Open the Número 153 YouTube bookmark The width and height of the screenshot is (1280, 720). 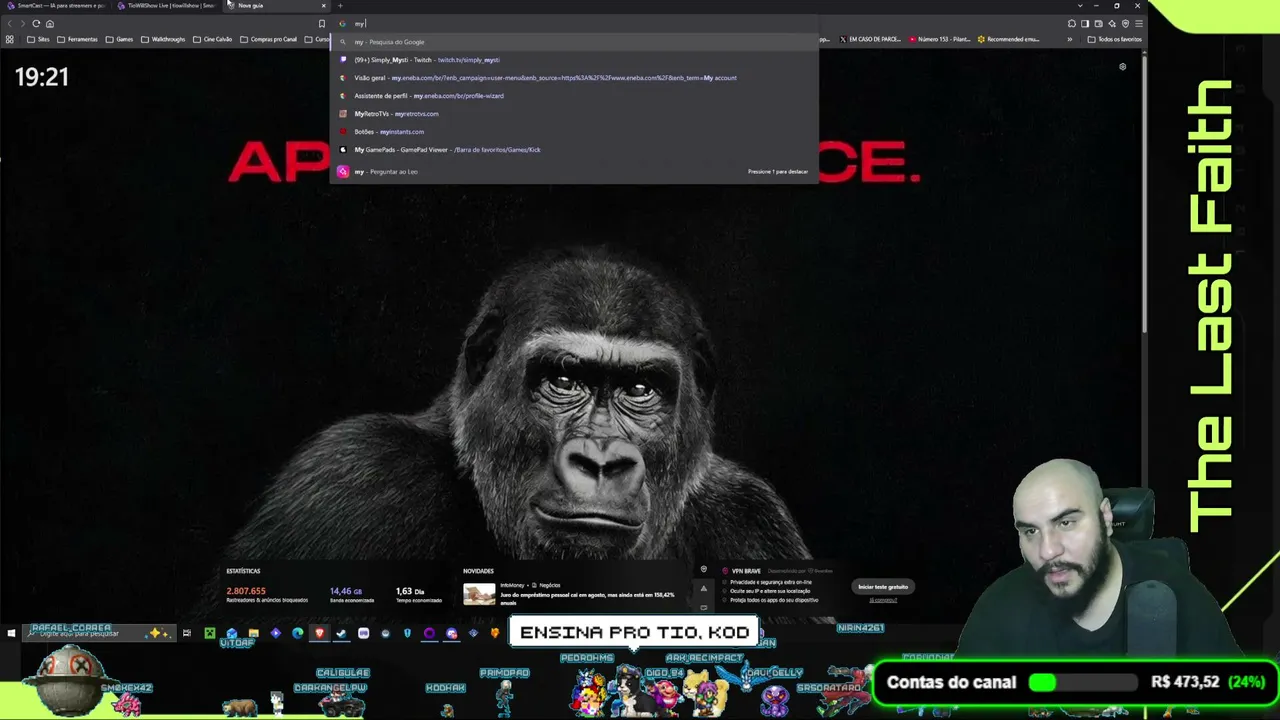click(940, 39)
